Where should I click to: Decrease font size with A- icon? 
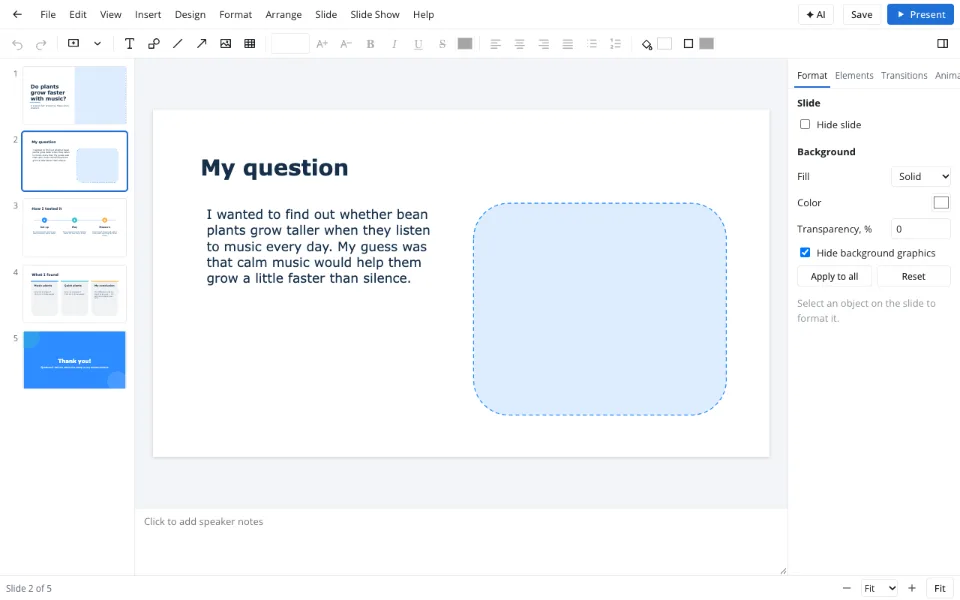[346, 43]
